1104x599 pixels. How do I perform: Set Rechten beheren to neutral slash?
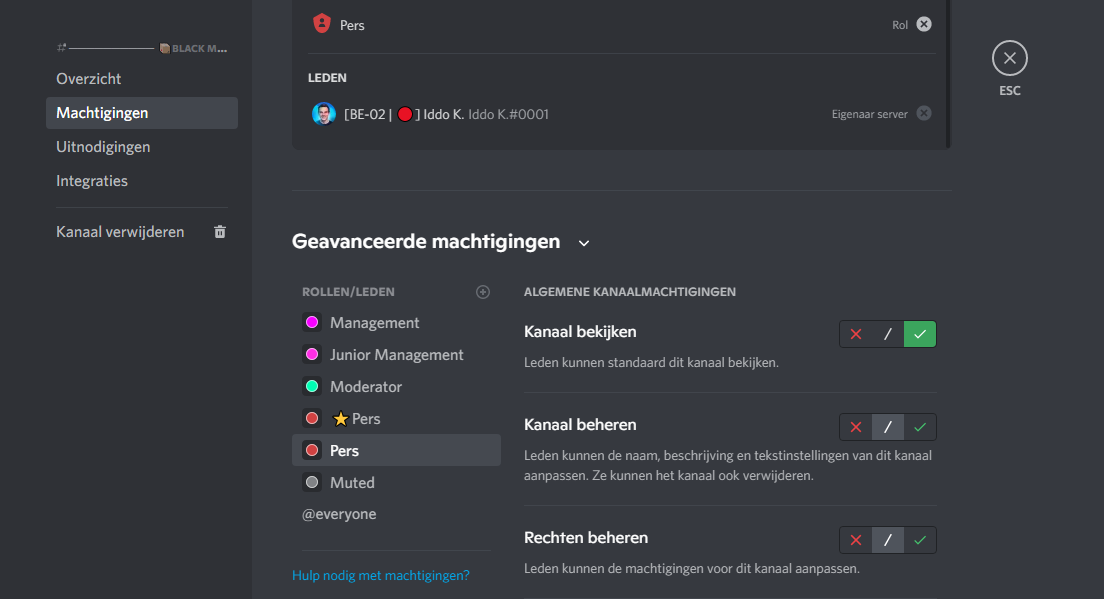pos(888,540)
